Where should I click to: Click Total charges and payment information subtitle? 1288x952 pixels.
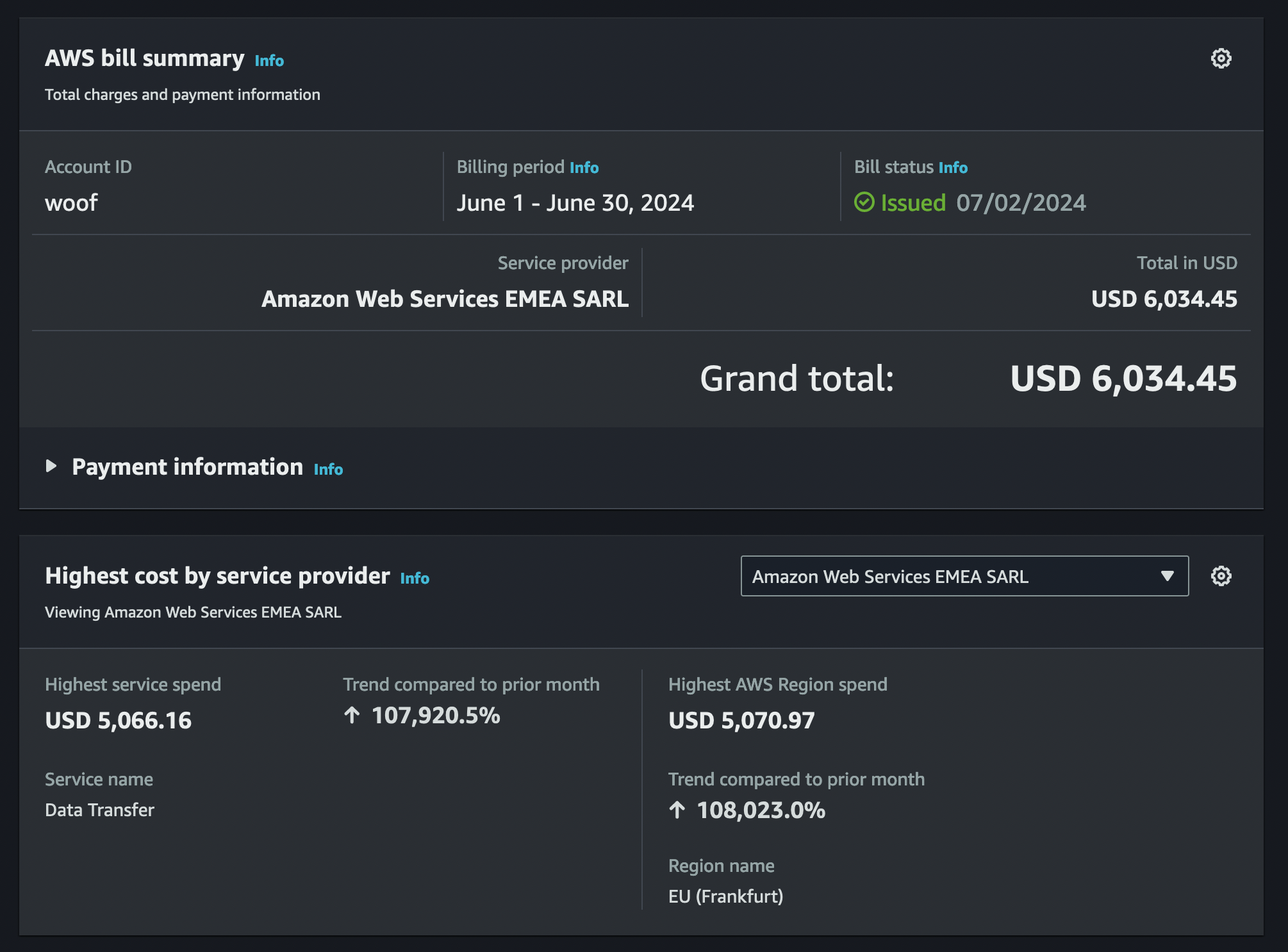pyautogui.click(x=182, y=95)
